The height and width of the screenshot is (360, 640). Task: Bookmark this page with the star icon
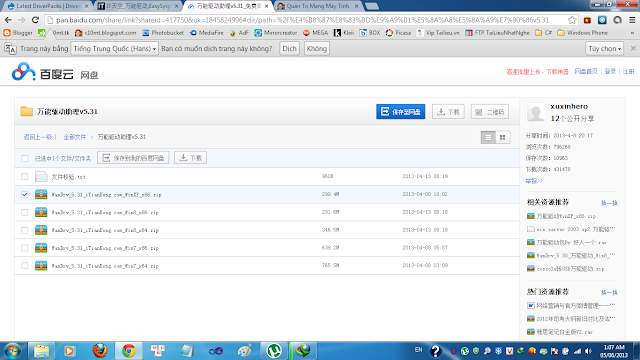coord(572,20)
